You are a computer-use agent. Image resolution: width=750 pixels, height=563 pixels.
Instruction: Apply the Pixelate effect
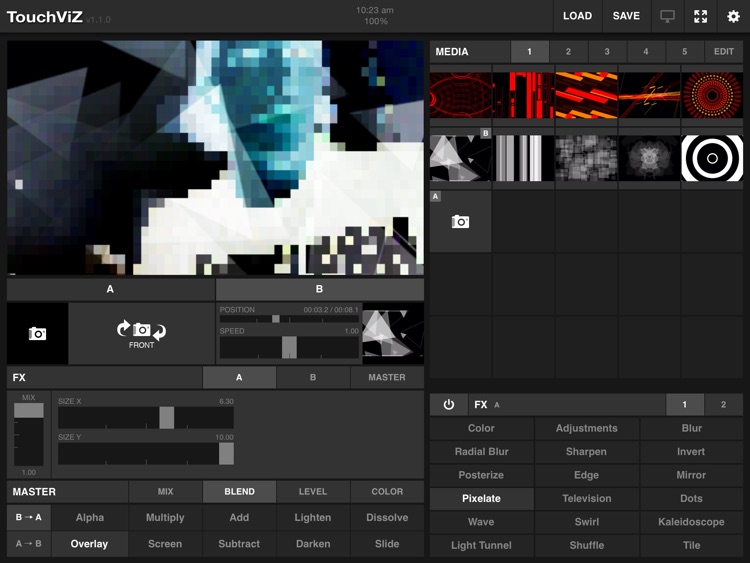coord(481,498)
